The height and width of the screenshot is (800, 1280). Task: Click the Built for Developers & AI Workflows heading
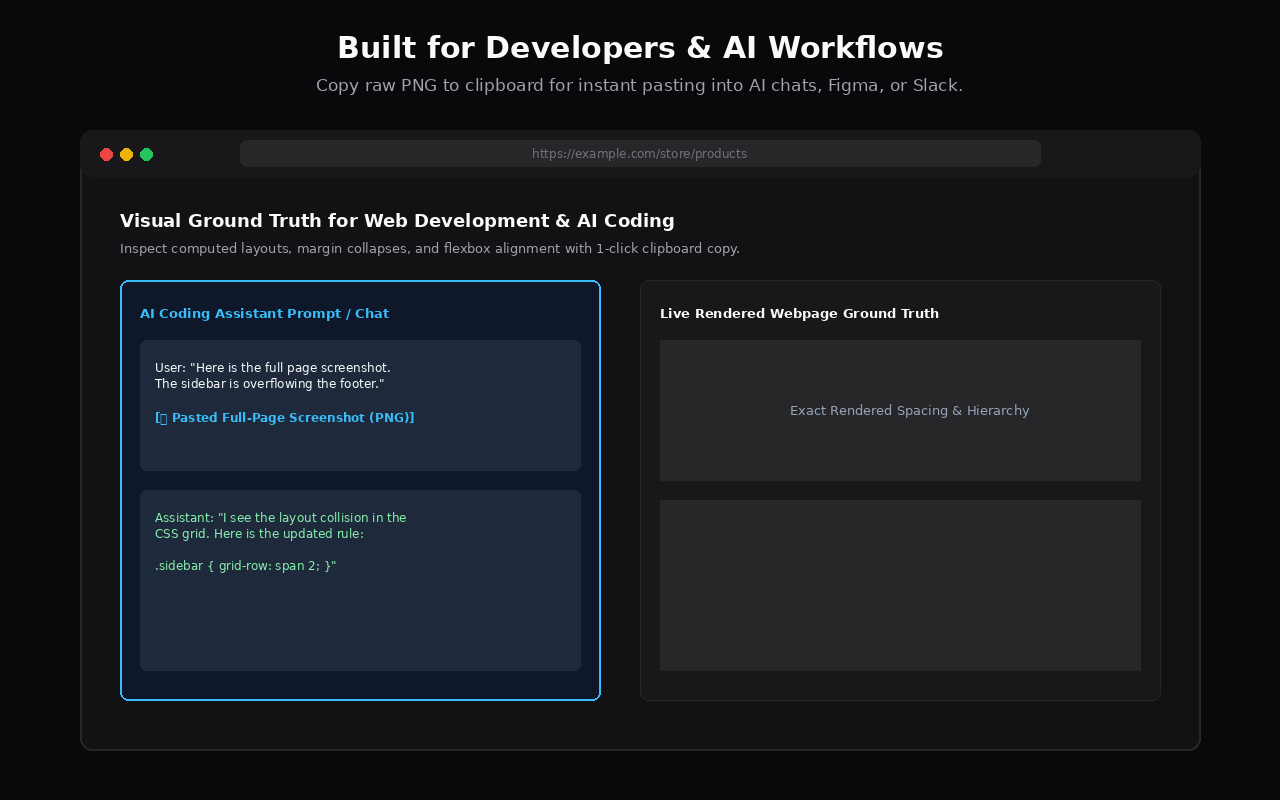(640, 48)
